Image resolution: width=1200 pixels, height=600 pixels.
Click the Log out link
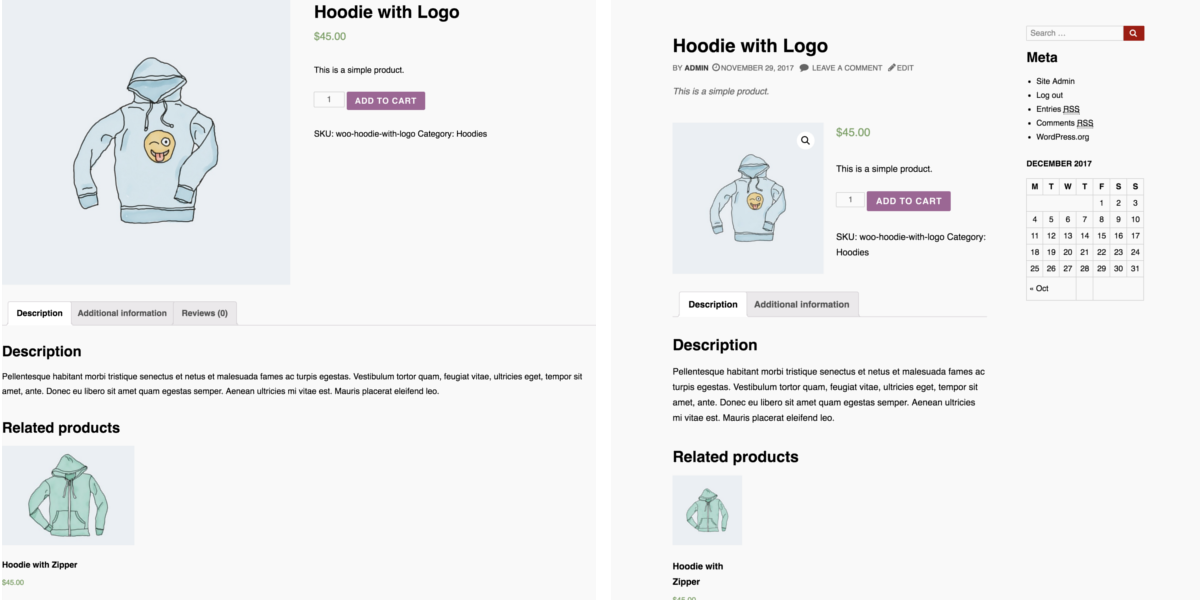click(x=1049, y=95)
